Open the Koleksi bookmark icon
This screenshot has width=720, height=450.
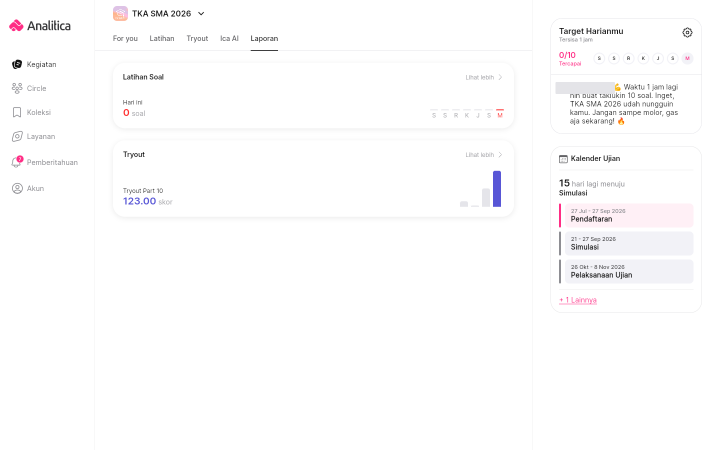click(x=17, y=112)
